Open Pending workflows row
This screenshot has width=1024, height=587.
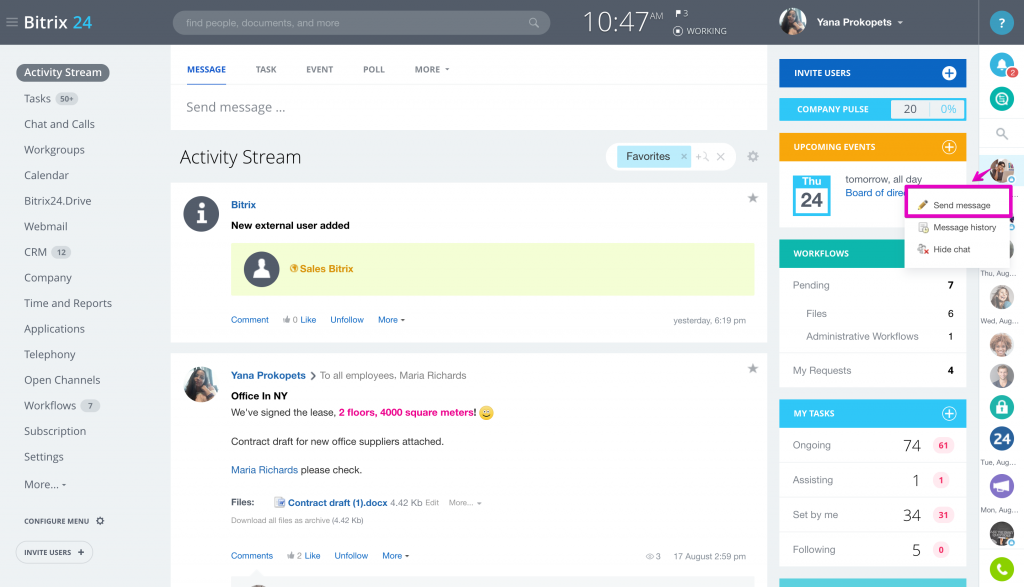[x=872, y=285]
